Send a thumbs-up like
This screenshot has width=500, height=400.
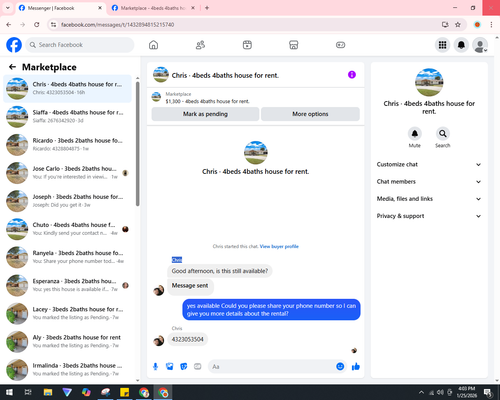click(356, 367)
